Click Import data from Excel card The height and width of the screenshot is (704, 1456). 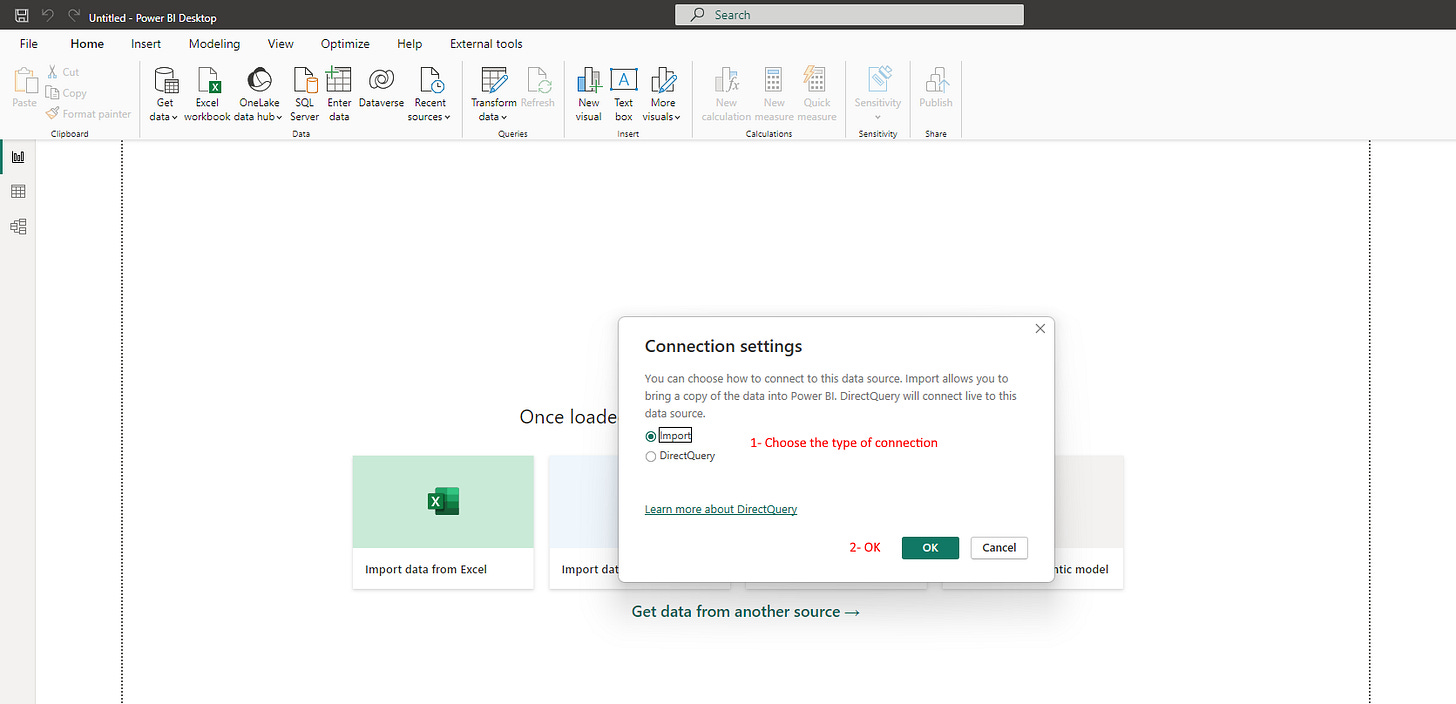click(443, 522)
